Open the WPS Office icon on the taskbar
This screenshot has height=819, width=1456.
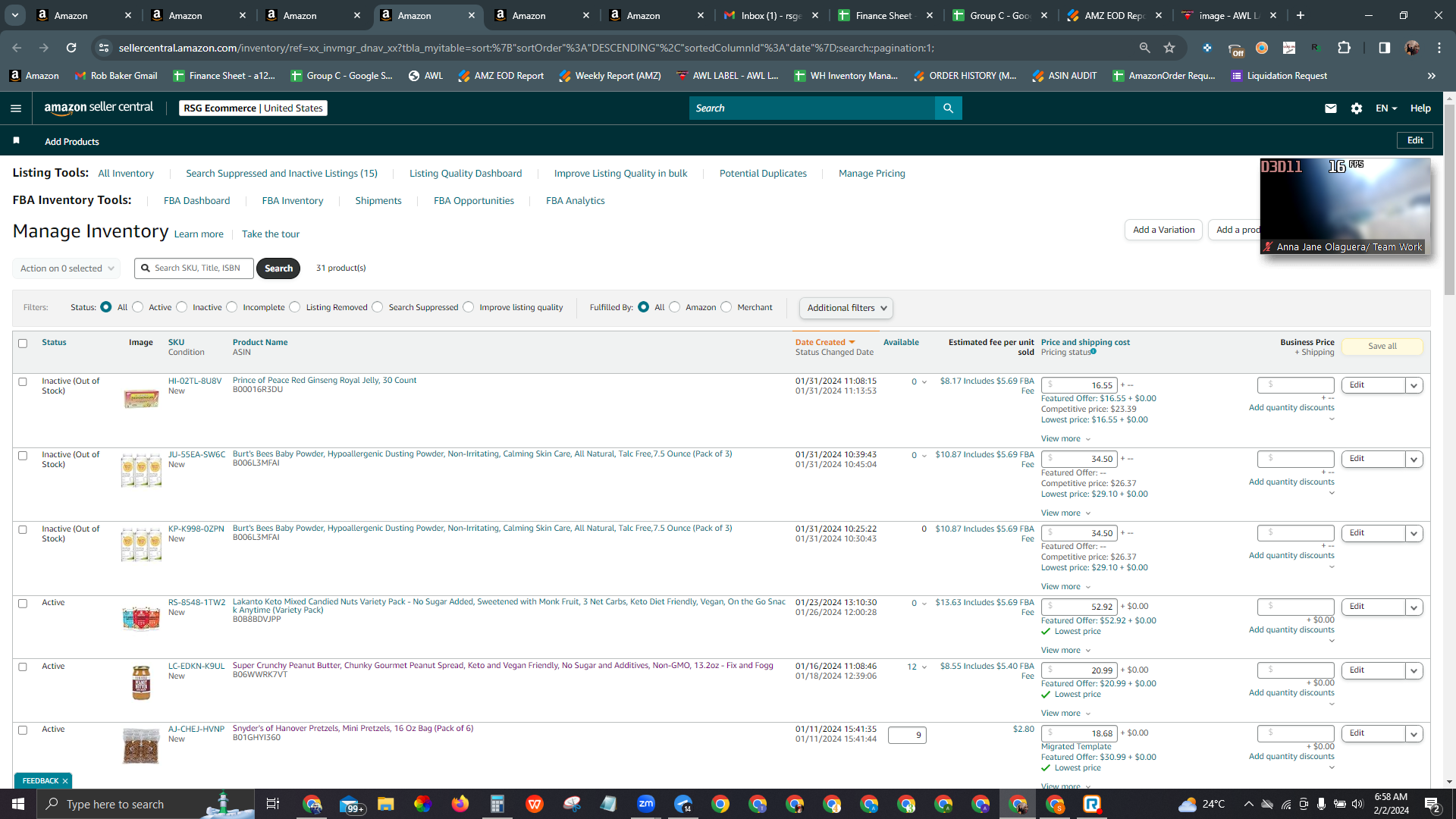click(535, 804)
